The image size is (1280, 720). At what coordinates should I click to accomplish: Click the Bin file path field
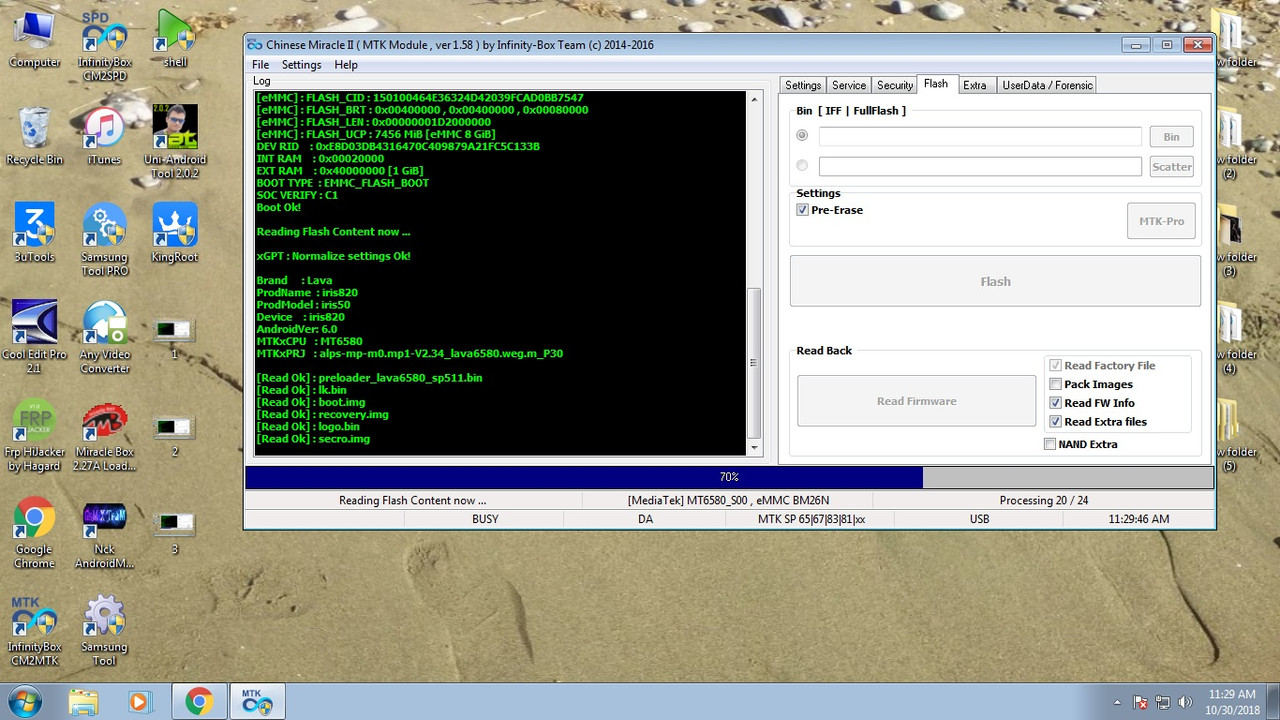pos(980,136)
